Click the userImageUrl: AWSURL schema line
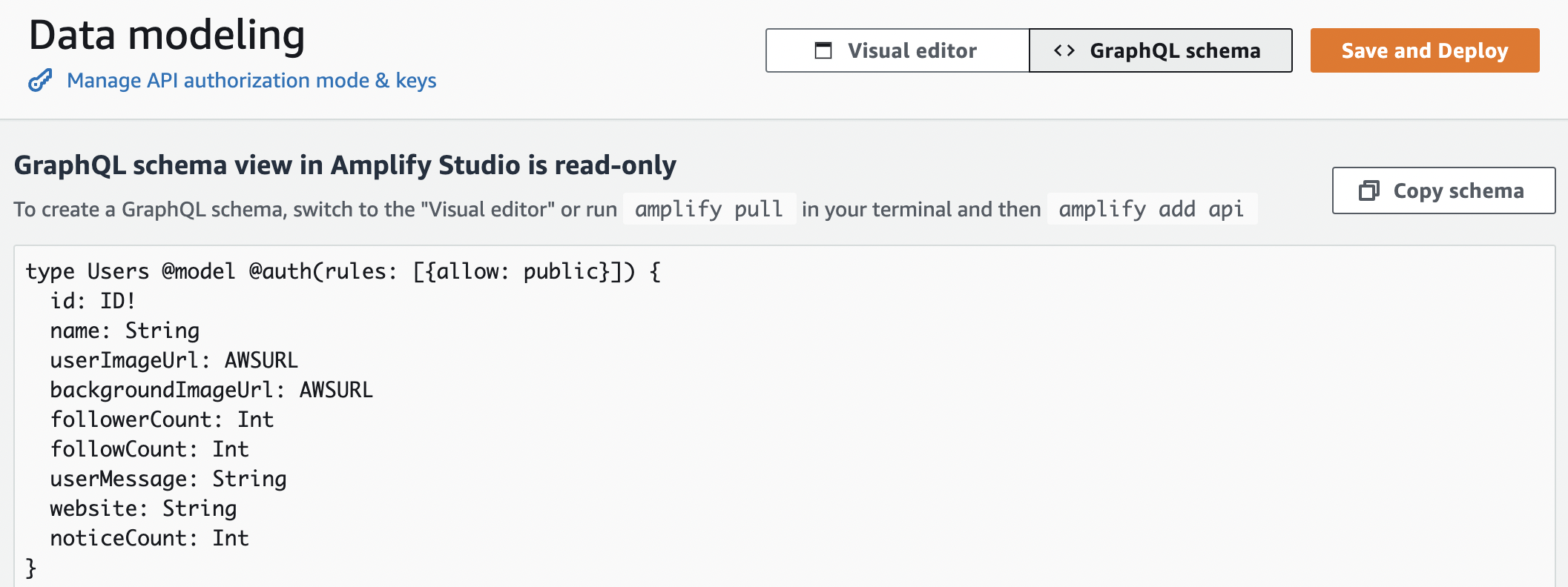Image resolution: width=1568 pixels, height=587 pixels. point(174,360)
